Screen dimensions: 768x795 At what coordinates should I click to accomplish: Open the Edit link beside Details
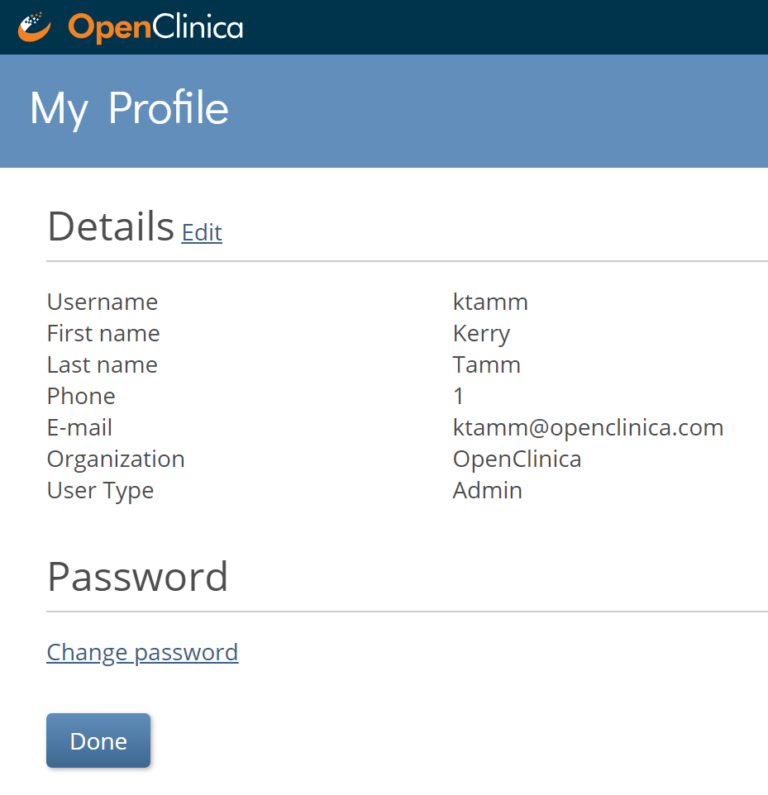[201, 233]
